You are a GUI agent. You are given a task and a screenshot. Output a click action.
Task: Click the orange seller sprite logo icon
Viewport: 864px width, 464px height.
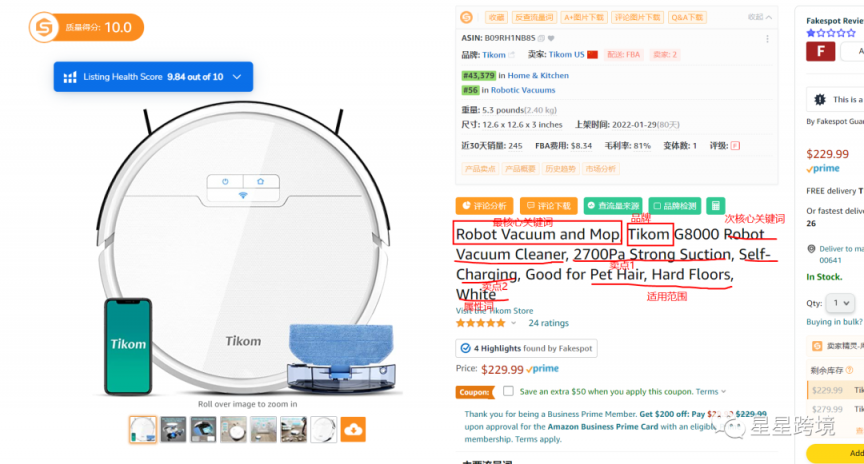coord(467,18)
